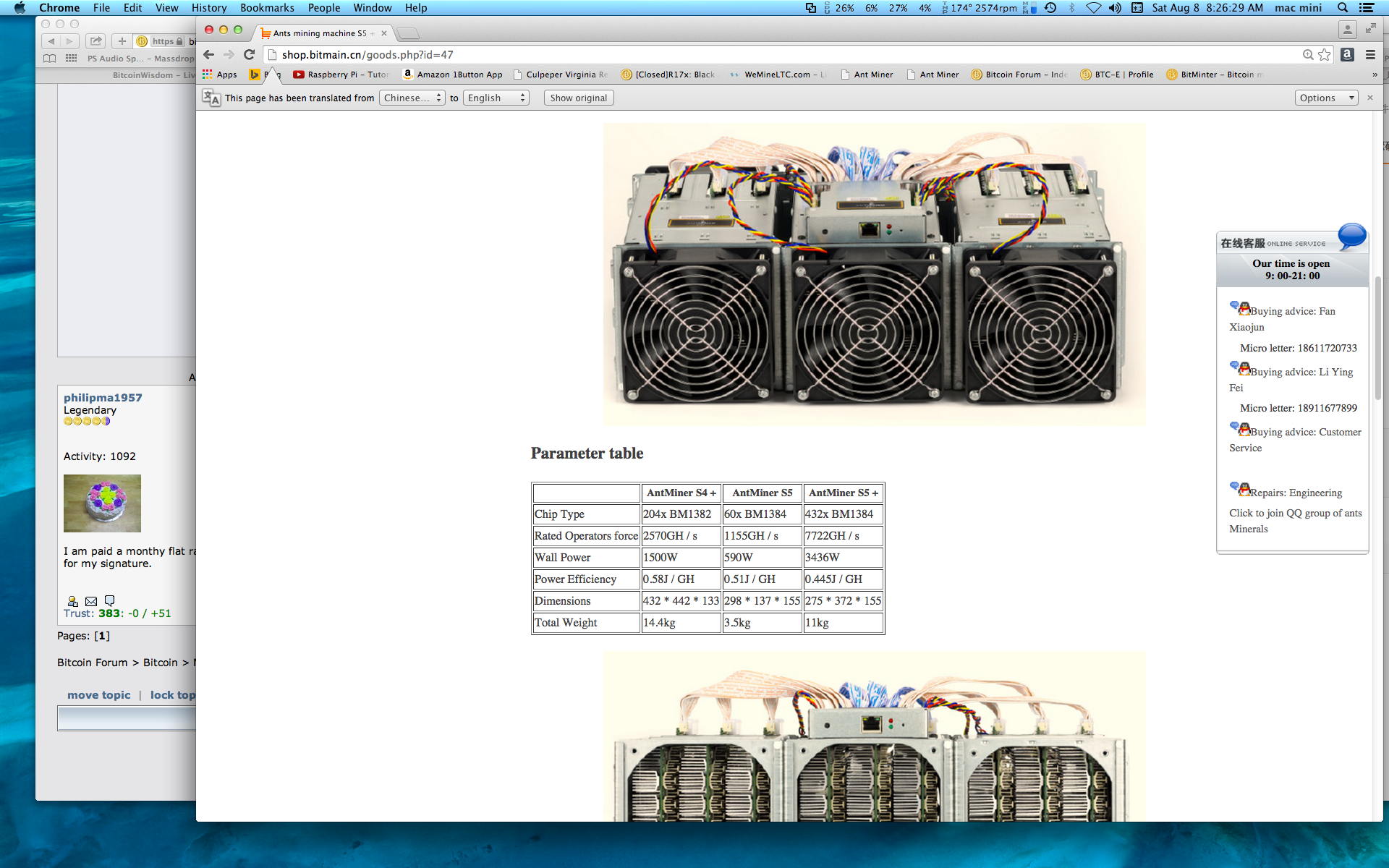
Task: Show the hidden bookmarks overflow chevron
Action: (x=1375, y=75)
